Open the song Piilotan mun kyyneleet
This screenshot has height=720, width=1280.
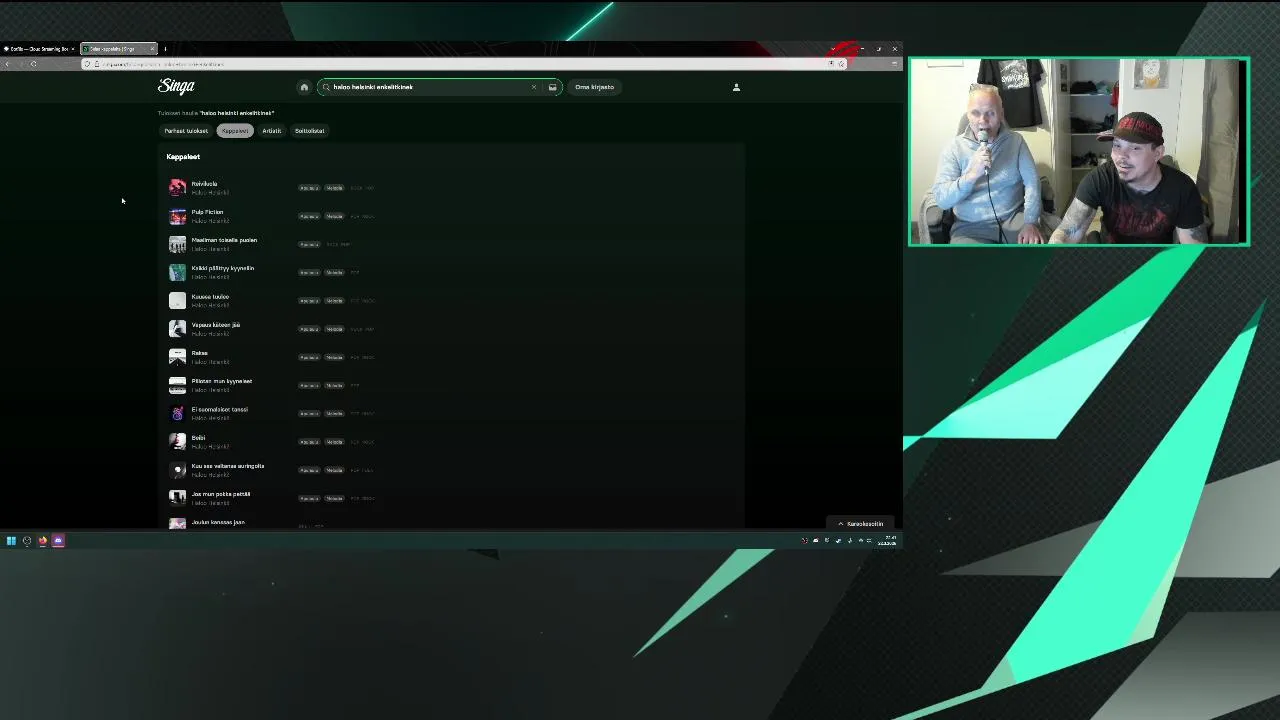click(x=221, y=381)
